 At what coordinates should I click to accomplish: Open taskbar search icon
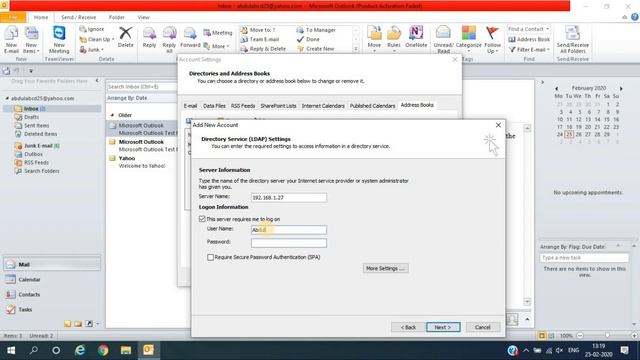34,350
